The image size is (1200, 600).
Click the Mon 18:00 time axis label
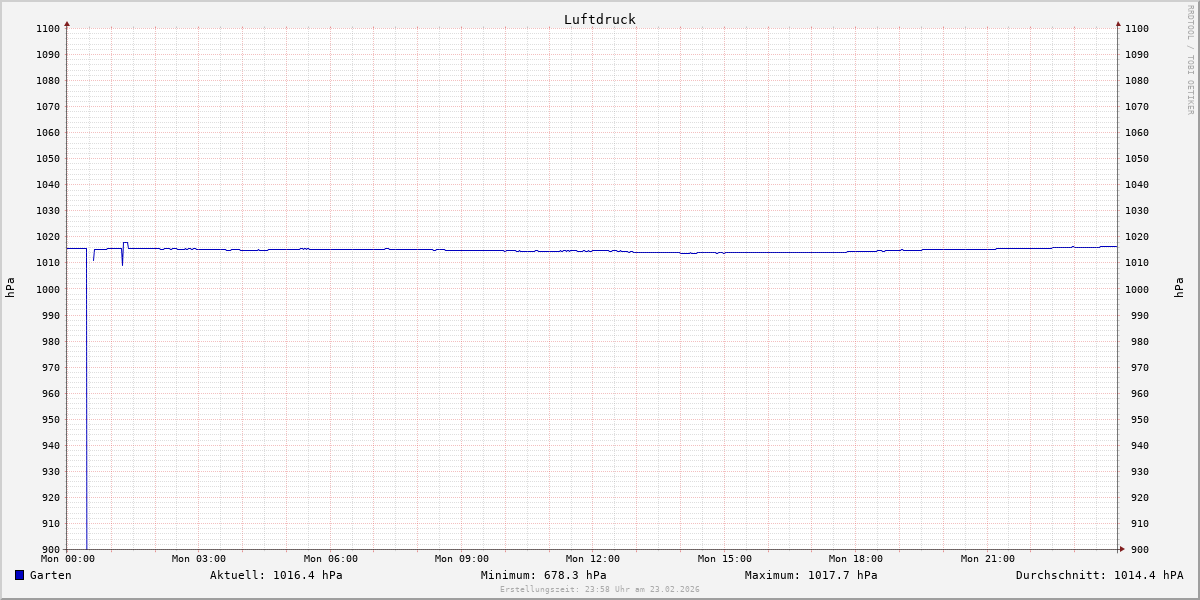click(x=855, y=559)
